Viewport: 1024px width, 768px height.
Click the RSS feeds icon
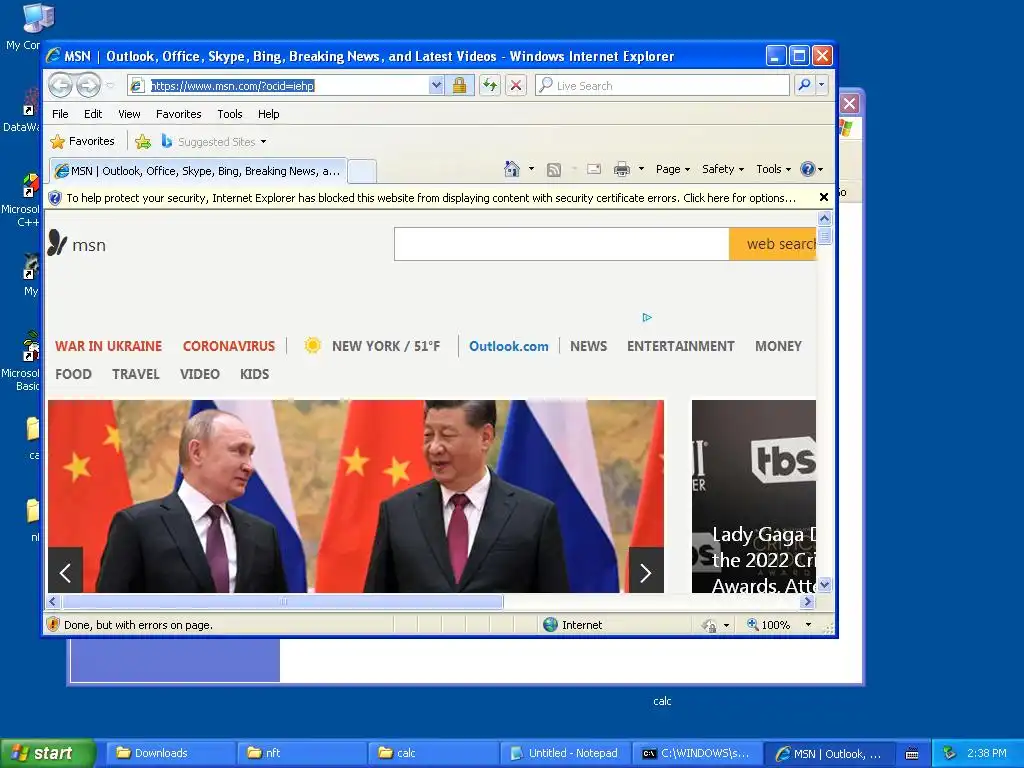554,170
